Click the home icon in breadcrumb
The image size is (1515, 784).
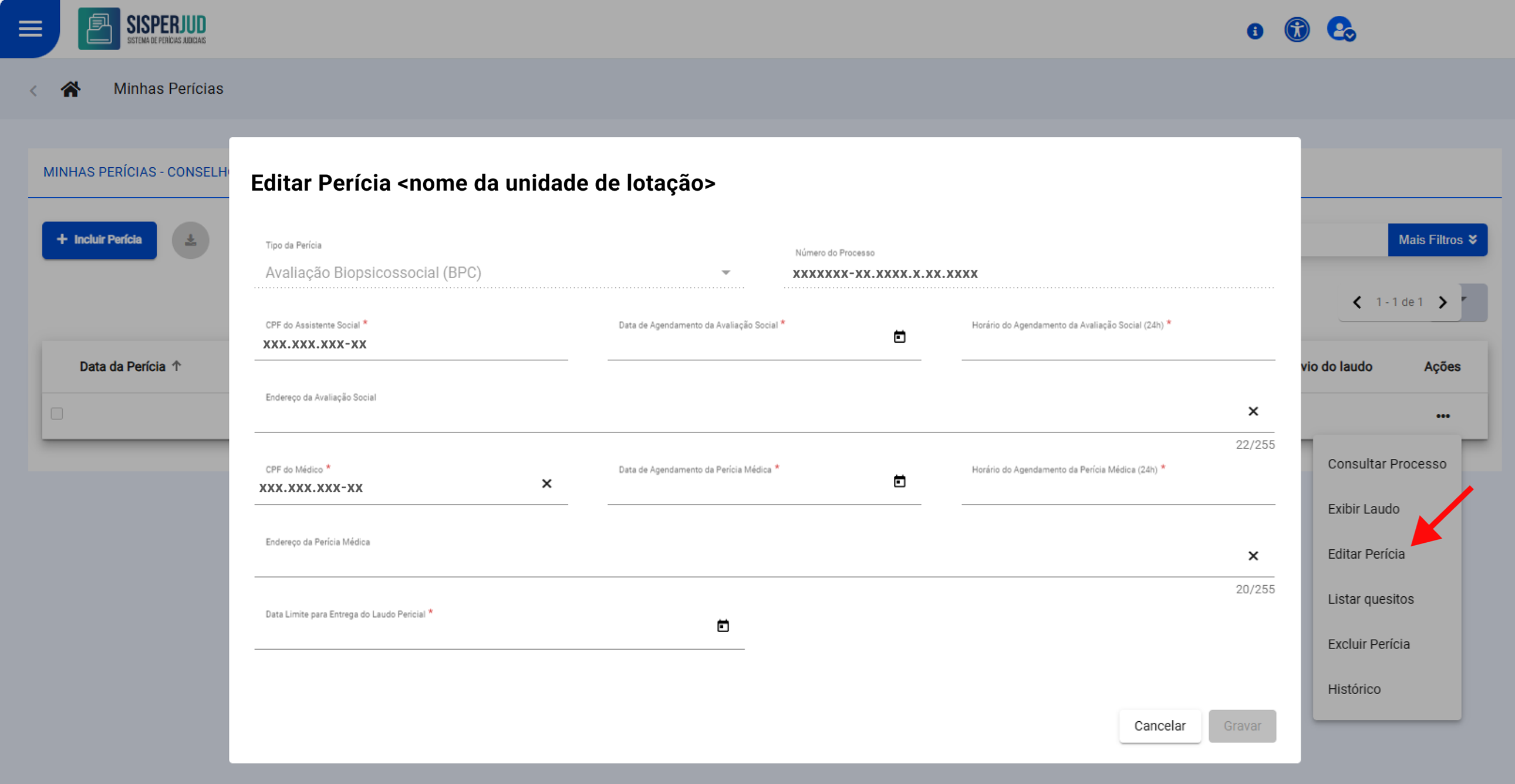click(70, 89)
